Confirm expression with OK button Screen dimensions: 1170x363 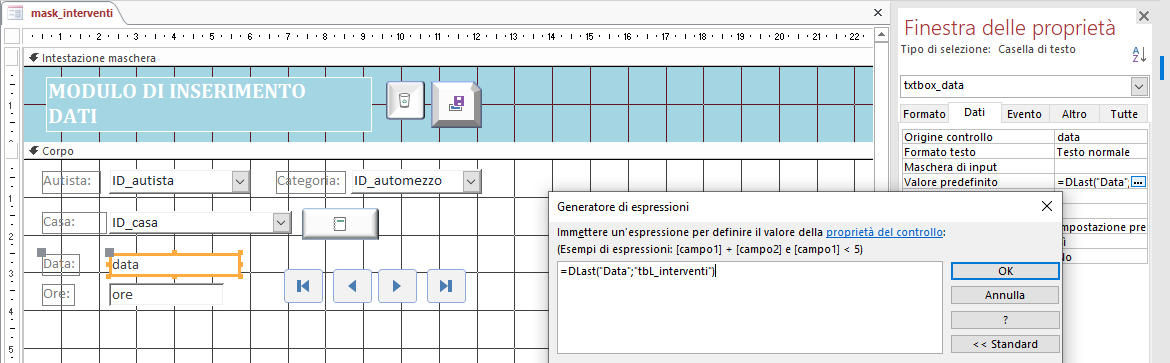[1004, 270]
